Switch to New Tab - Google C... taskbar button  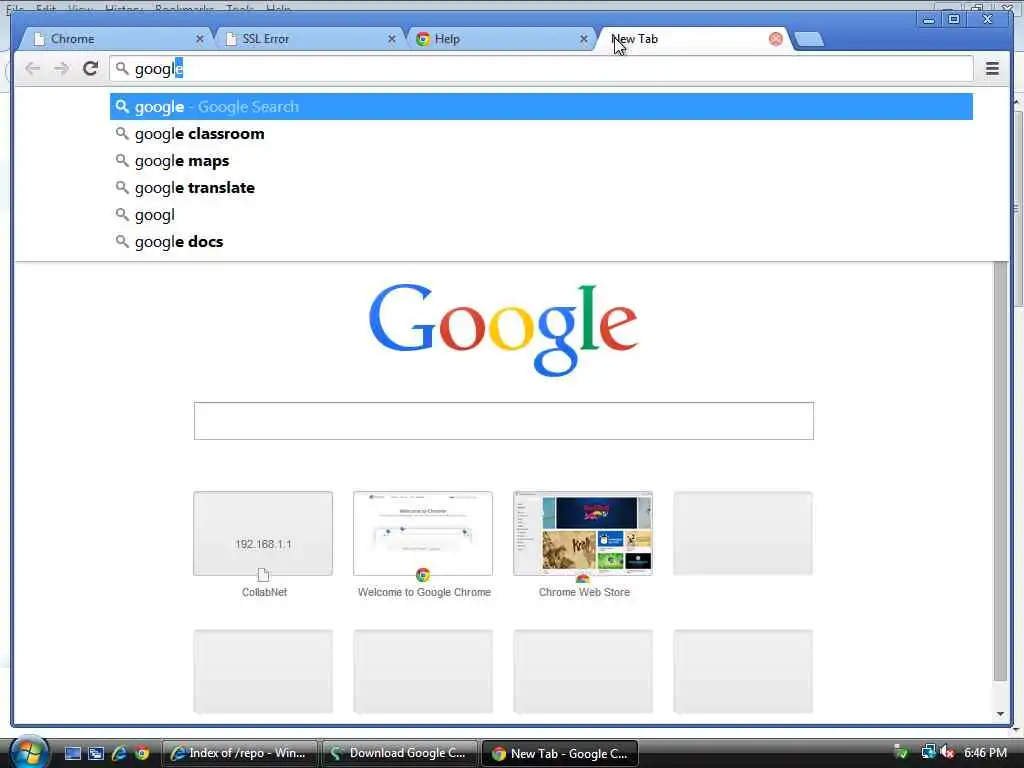click(559, 753)
